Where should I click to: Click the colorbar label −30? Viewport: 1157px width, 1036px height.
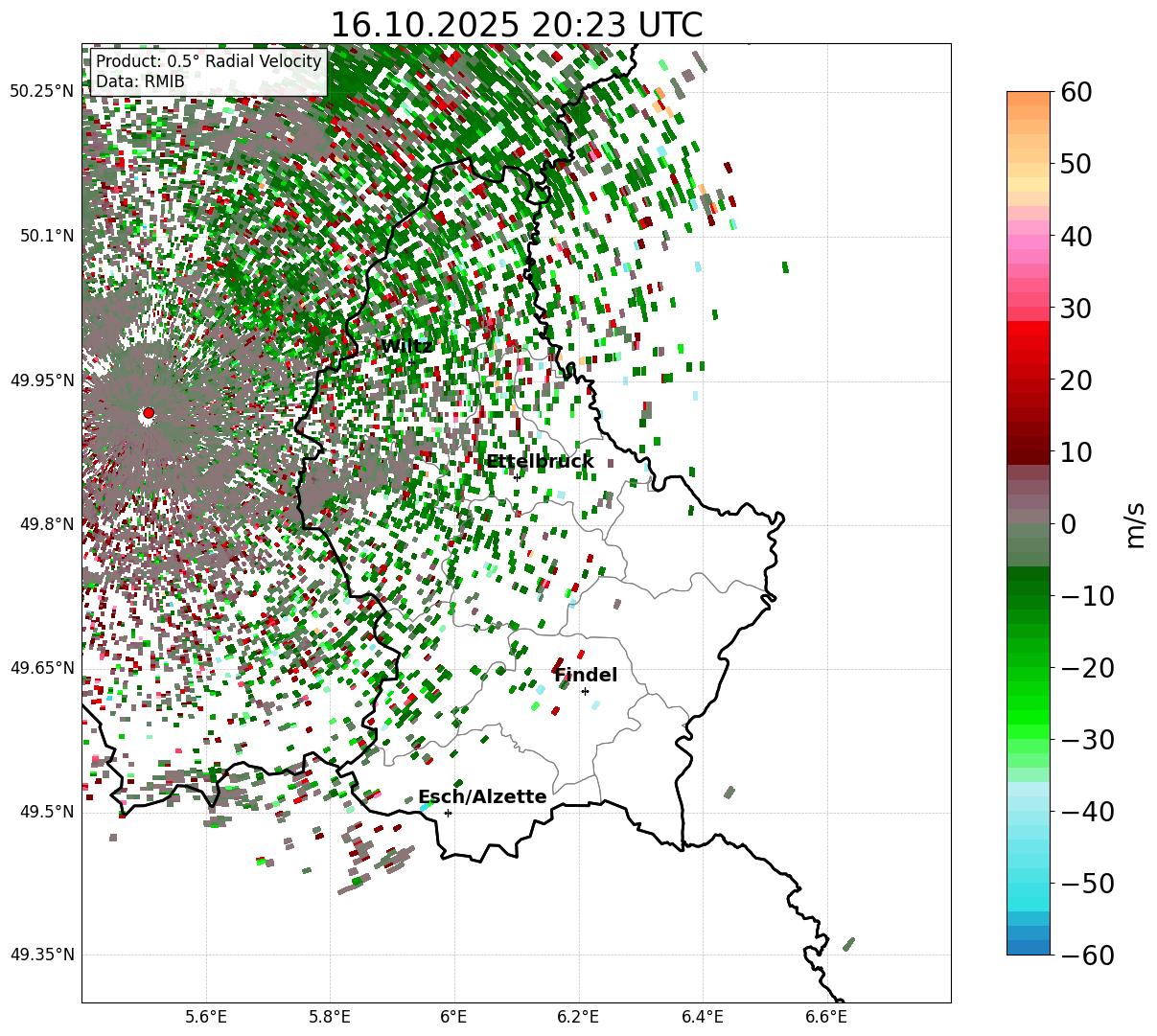(1087, 740)
